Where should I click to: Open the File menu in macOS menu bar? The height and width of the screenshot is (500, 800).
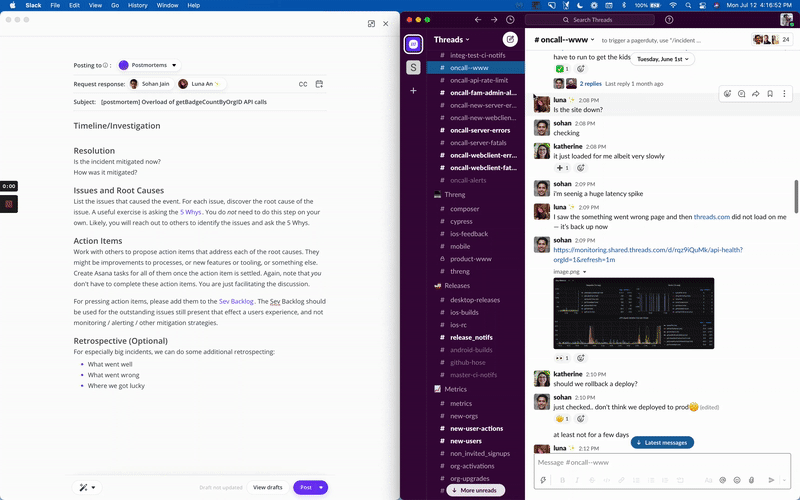click(x=55, y=5)
